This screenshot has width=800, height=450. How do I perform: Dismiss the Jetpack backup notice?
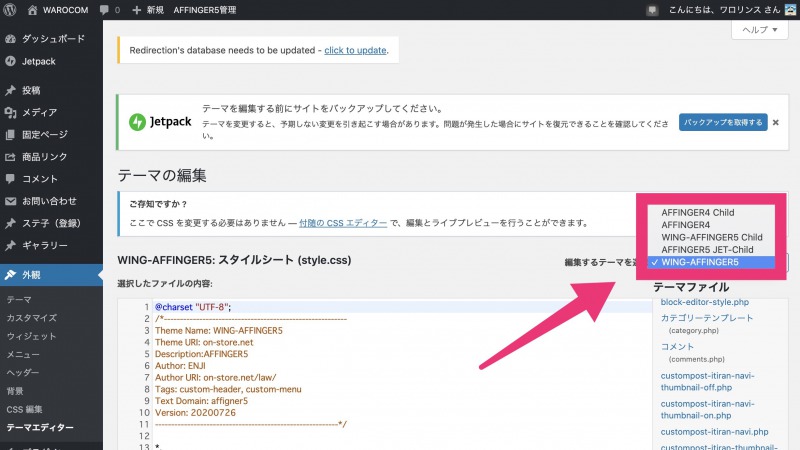776,122
